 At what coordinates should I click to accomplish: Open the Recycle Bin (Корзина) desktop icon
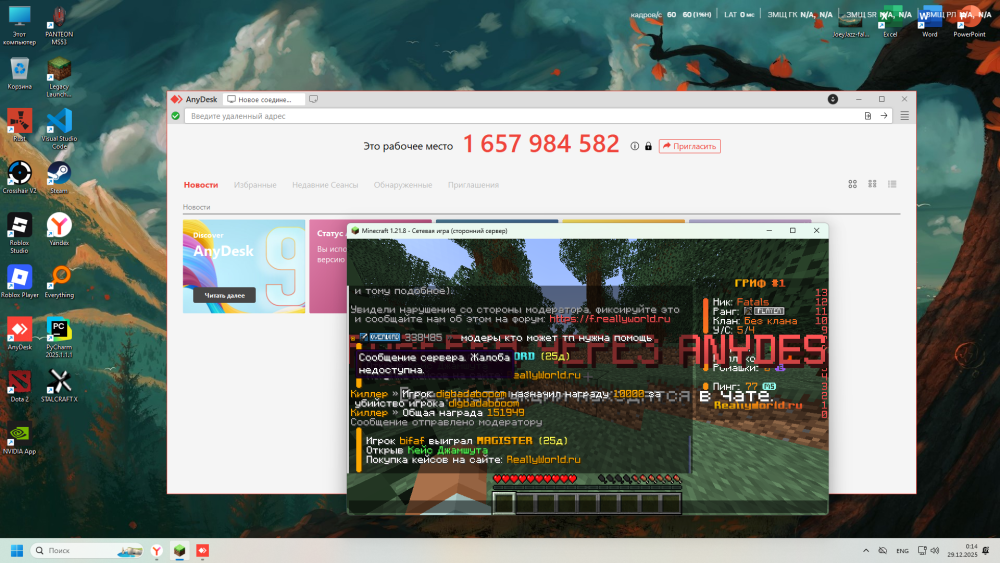coord(20,73)
